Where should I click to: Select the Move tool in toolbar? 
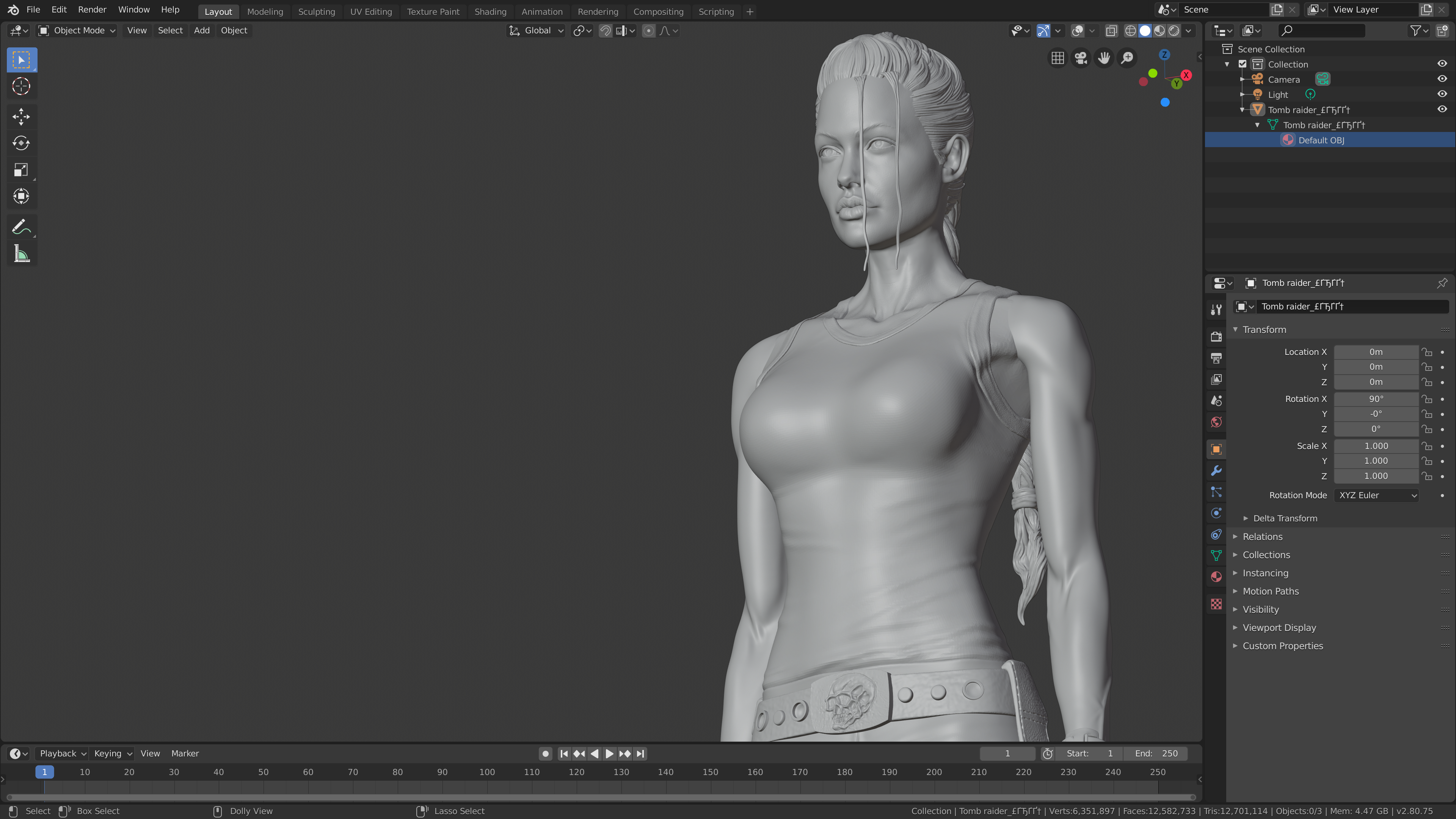21,116
